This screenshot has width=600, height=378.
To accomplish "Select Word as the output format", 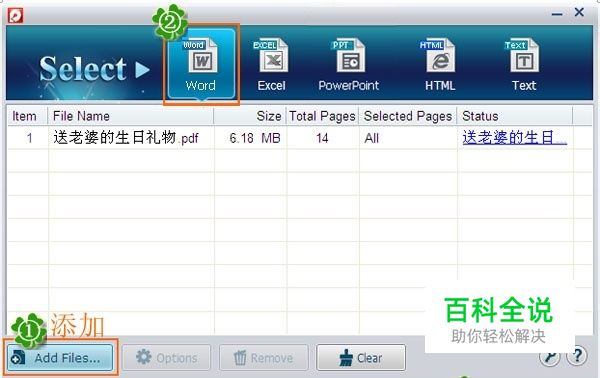I will click(x=201, y=64).
